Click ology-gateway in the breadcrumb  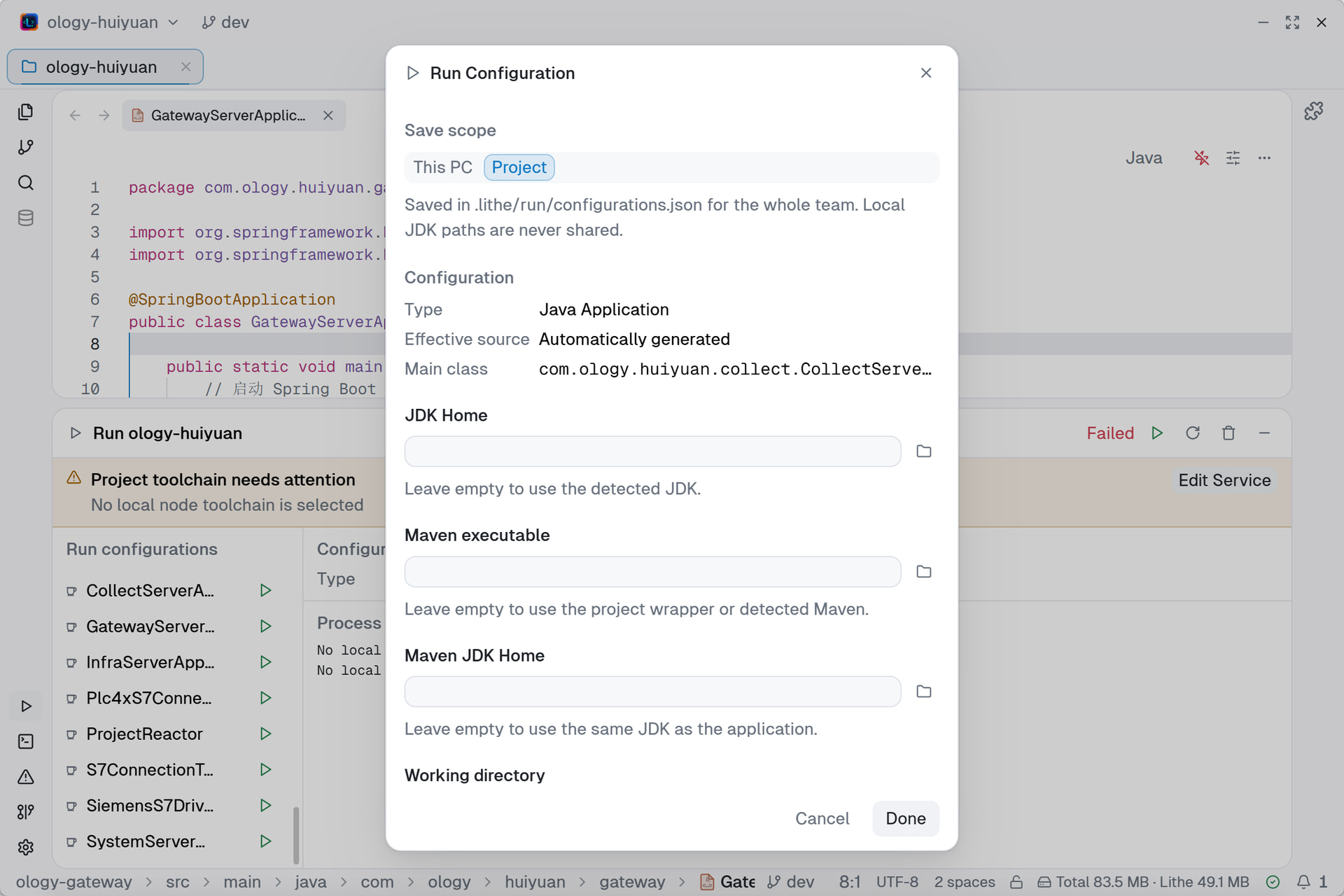73,882
